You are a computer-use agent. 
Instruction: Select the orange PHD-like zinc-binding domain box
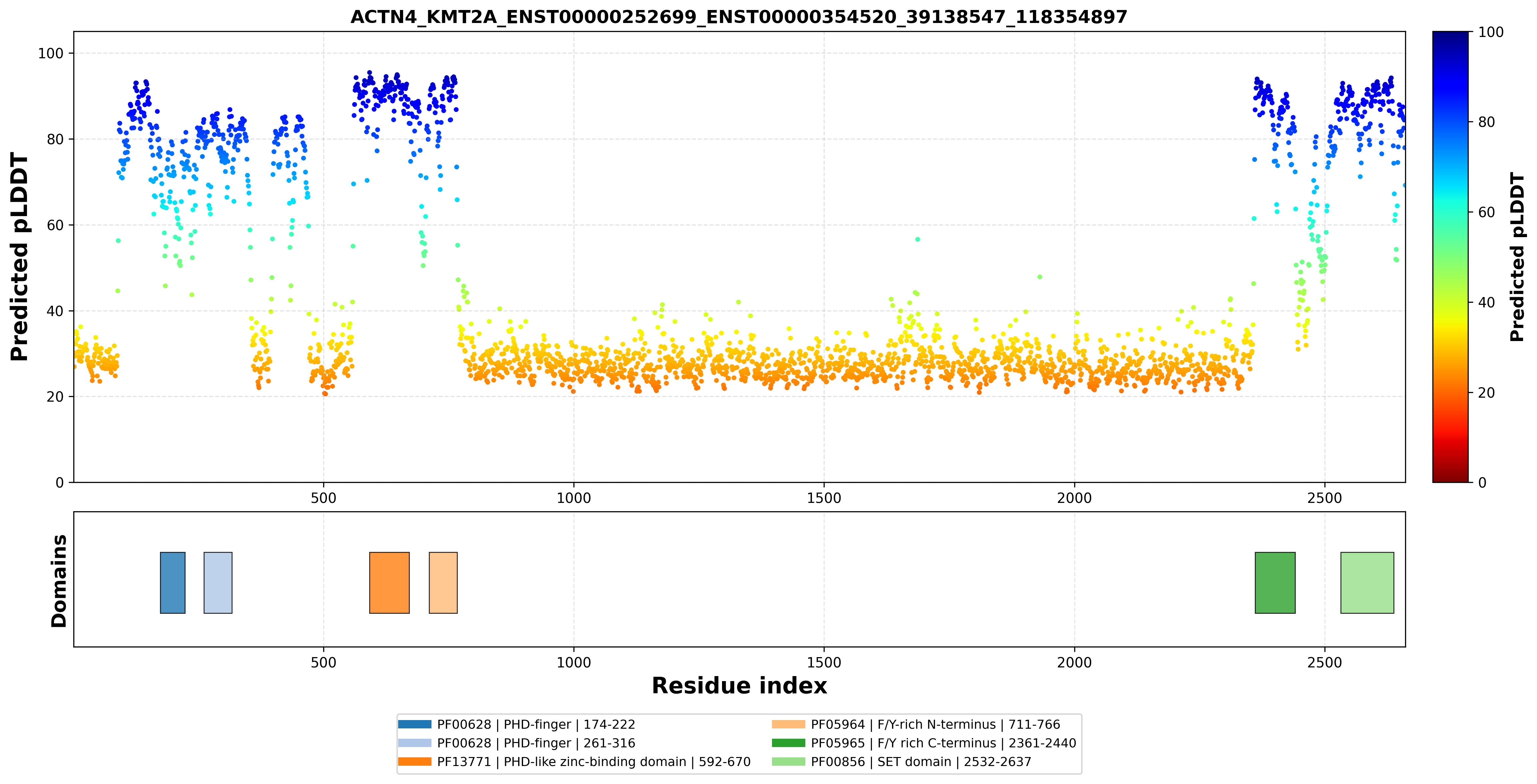coord(389,583)
